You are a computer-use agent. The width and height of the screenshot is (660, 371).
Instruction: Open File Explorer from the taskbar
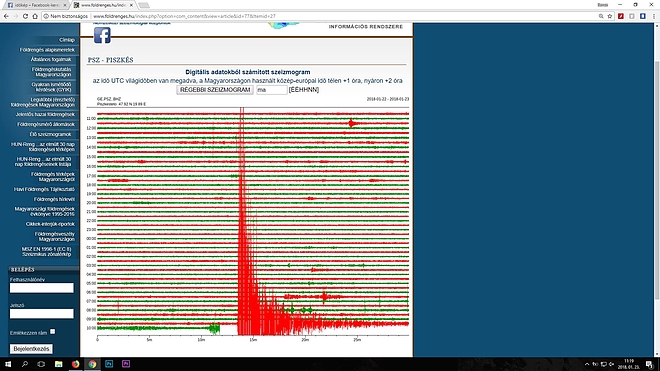(x=59, y=364)
